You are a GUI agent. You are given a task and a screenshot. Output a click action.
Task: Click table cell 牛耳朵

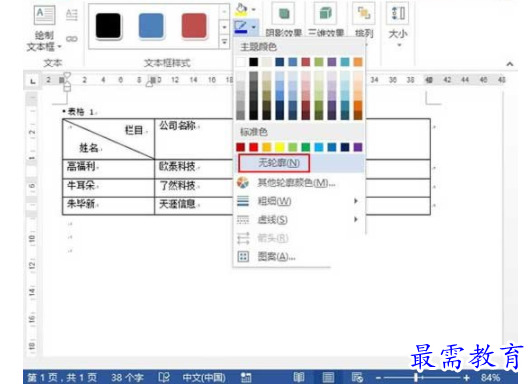81,185
